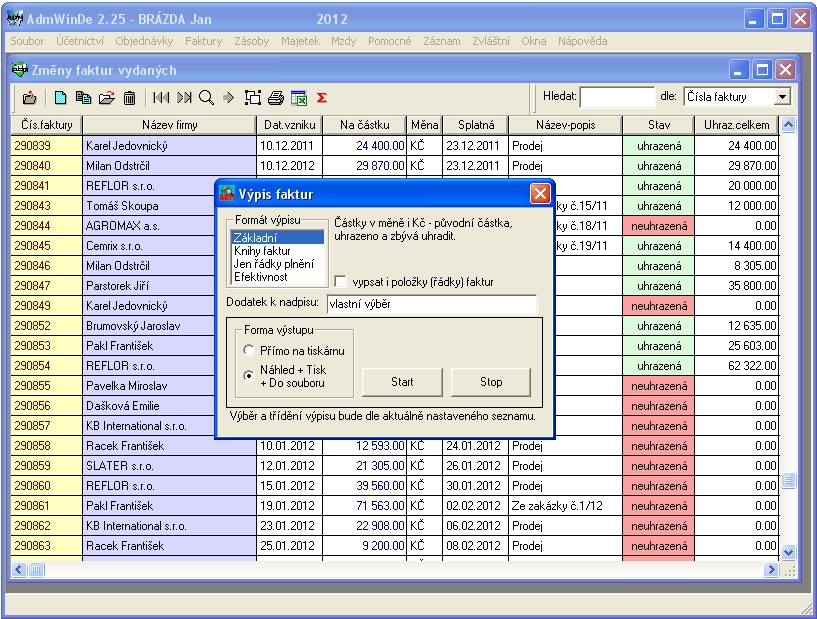Select invoice number 290857

46,426
